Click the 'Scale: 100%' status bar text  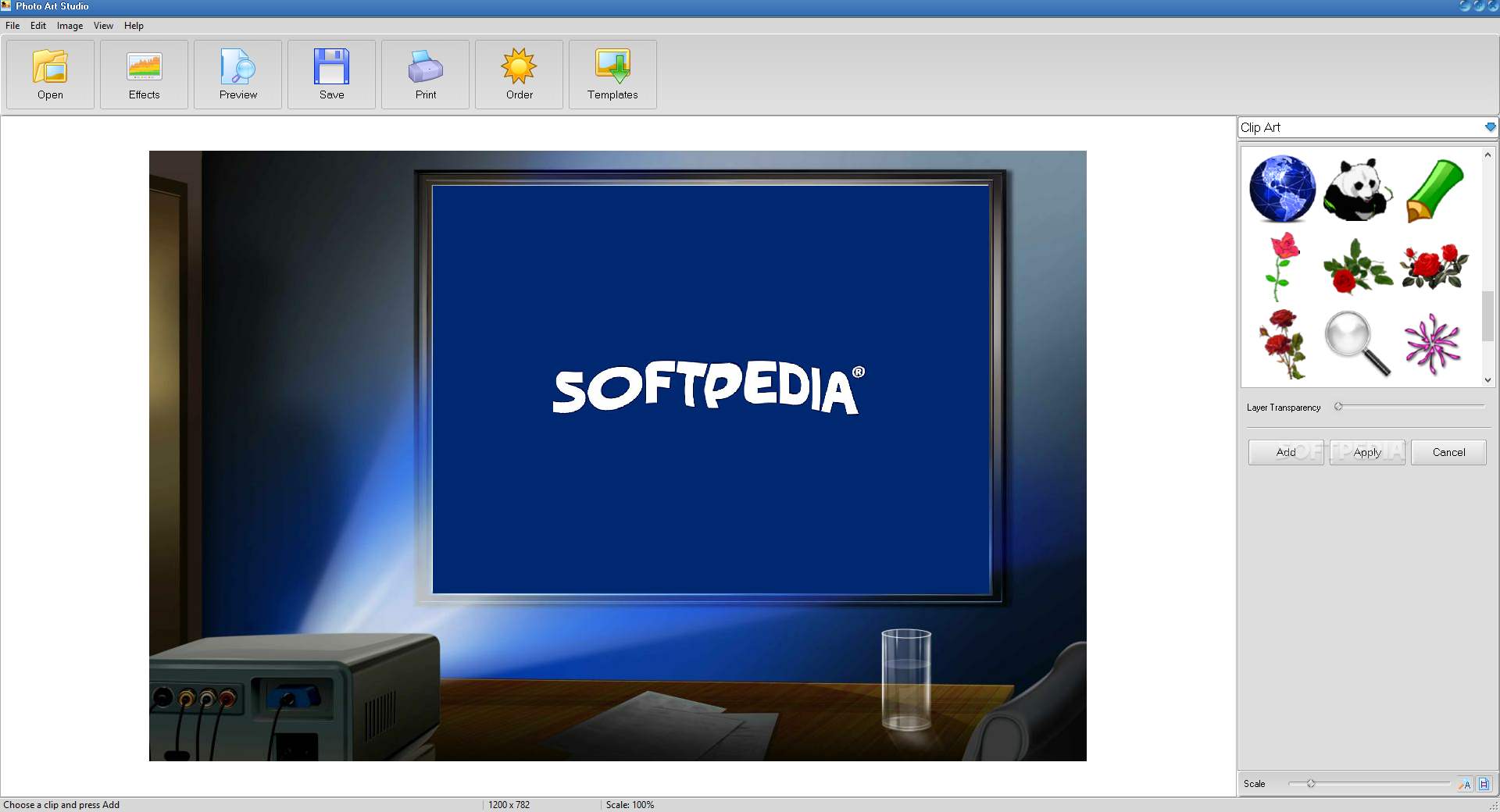[630, 805]
